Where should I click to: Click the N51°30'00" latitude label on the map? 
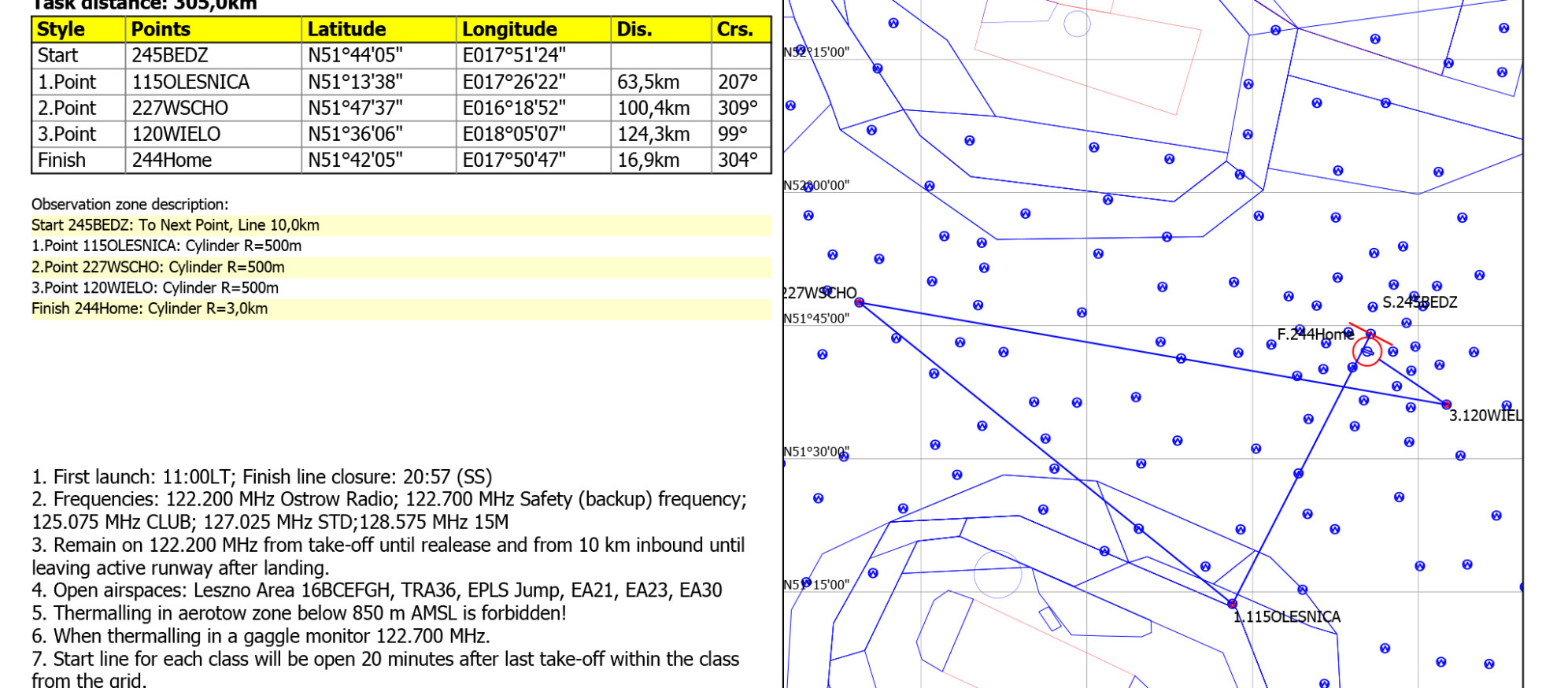click(816, 452)
